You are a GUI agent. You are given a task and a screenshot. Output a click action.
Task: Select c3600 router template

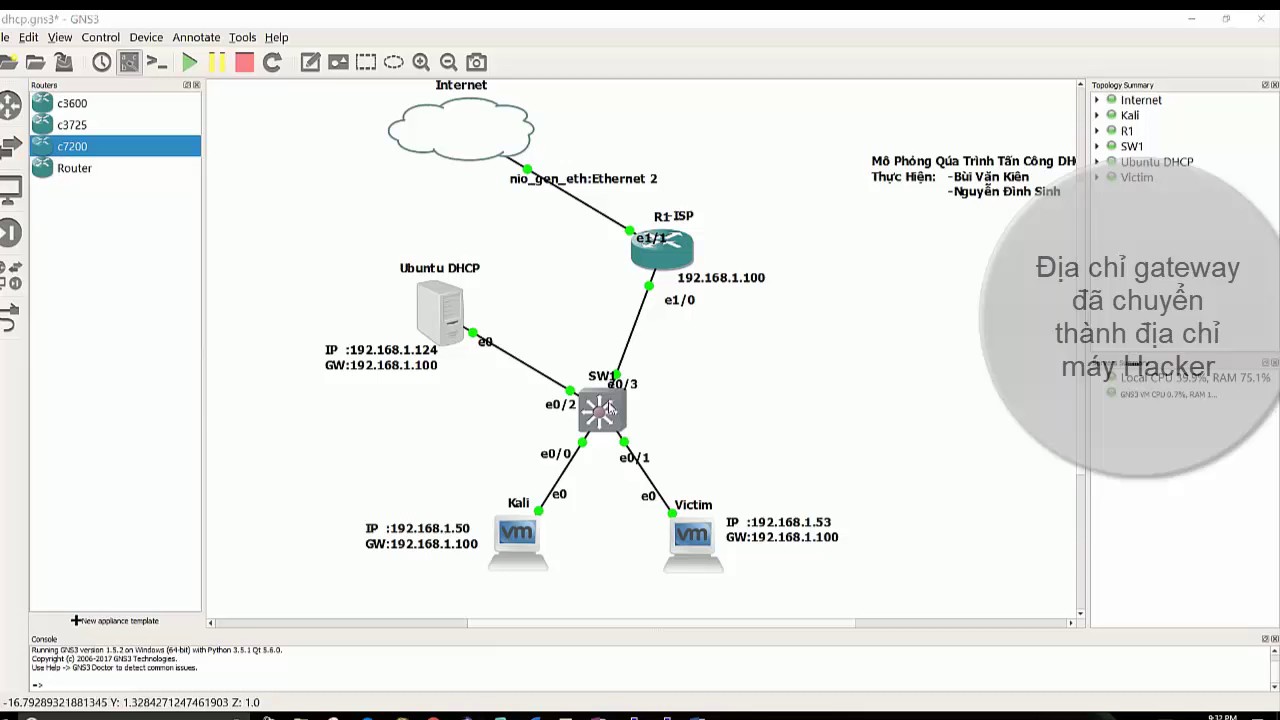pyautogui.click(x=115, y=103)
